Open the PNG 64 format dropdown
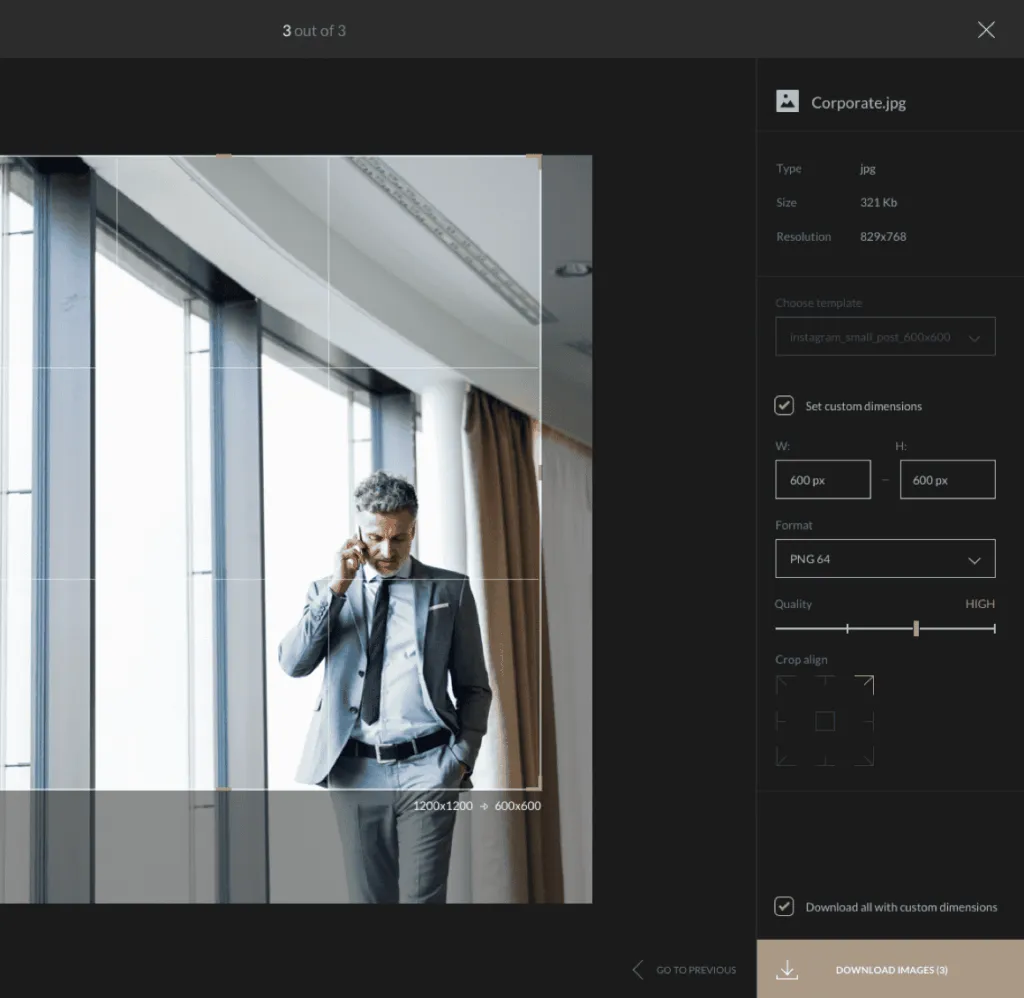 (885, 558)
